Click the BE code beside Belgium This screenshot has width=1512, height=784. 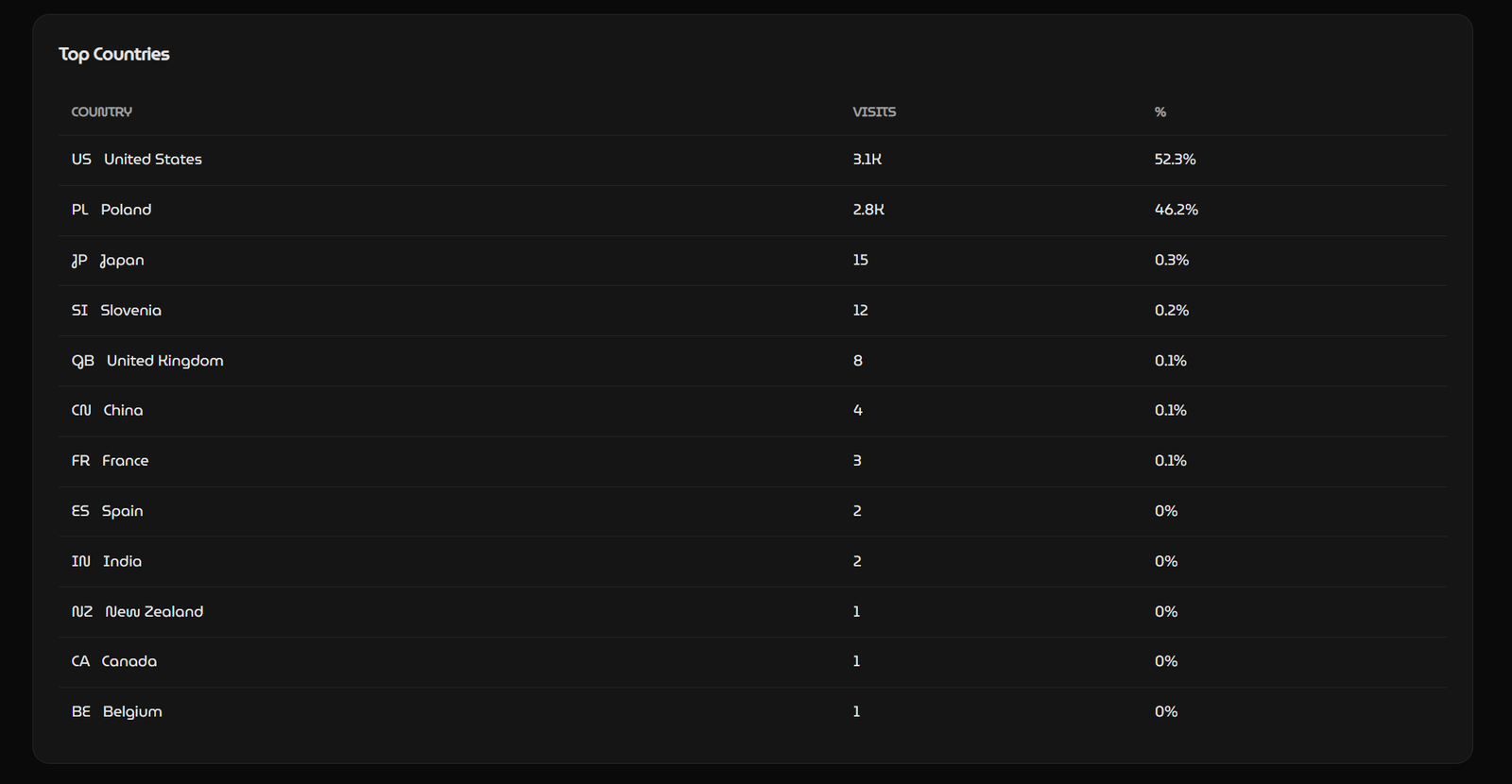point(81,711)
